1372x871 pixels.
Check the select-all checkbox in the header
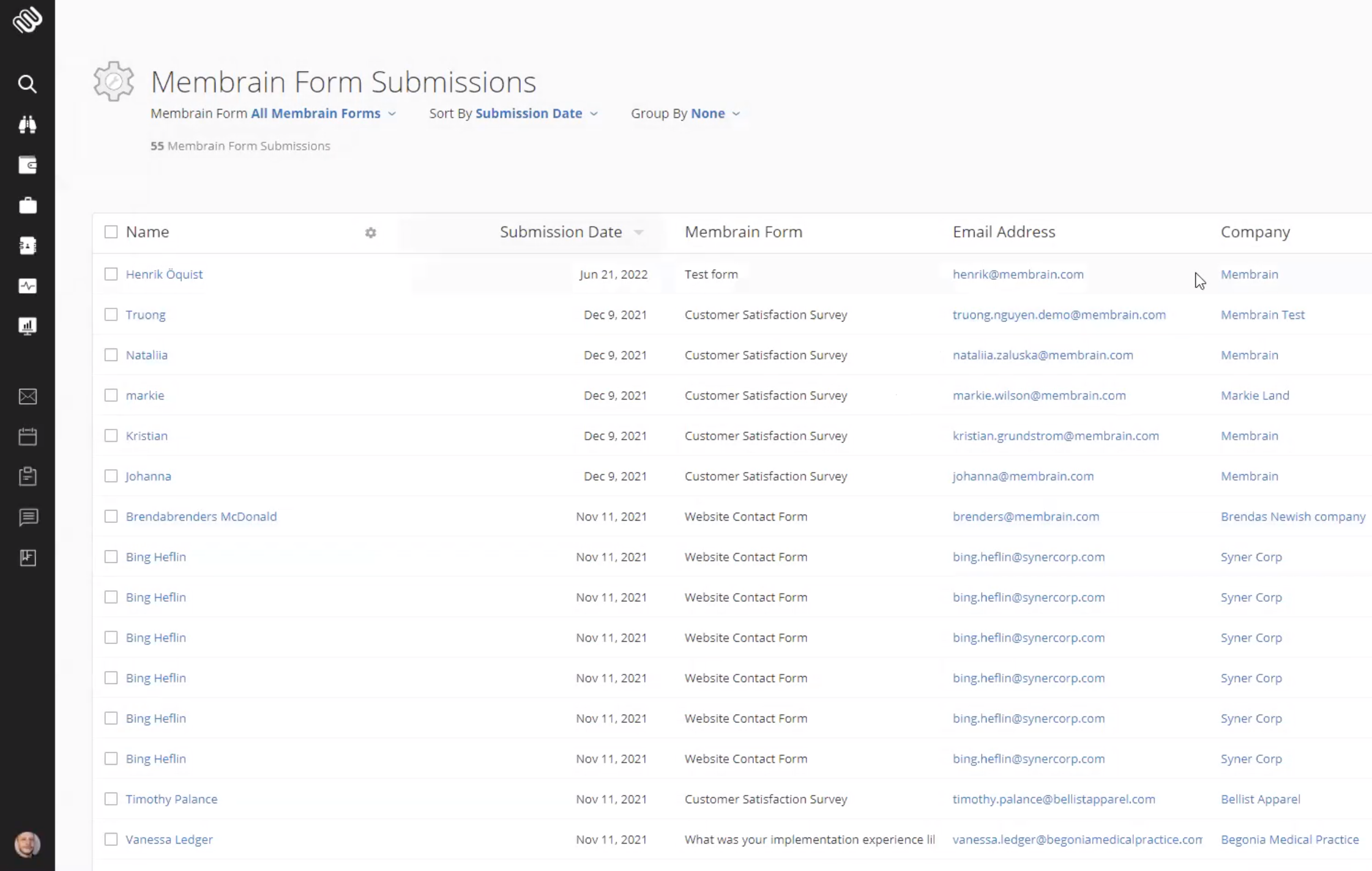click(x=111, y=232)
